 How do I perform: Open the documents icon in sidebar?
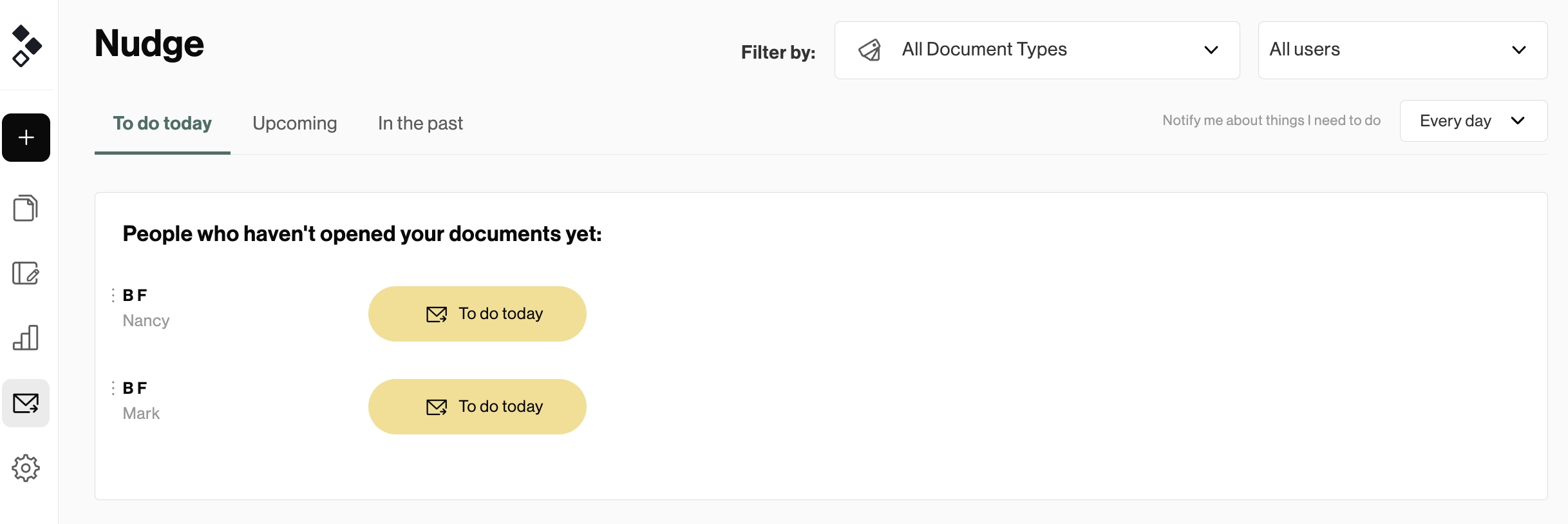coord(26,208)
